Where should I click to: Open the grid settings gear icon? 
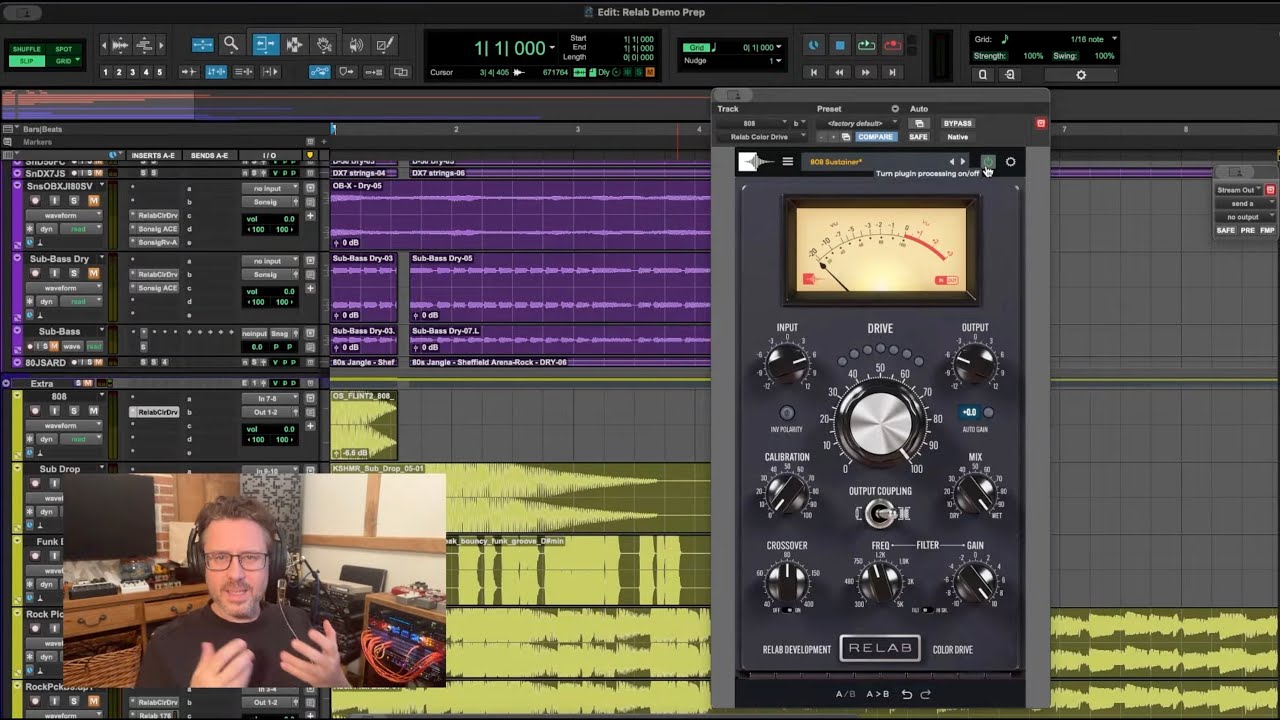pyautogui.click(x=1080, y=75)
